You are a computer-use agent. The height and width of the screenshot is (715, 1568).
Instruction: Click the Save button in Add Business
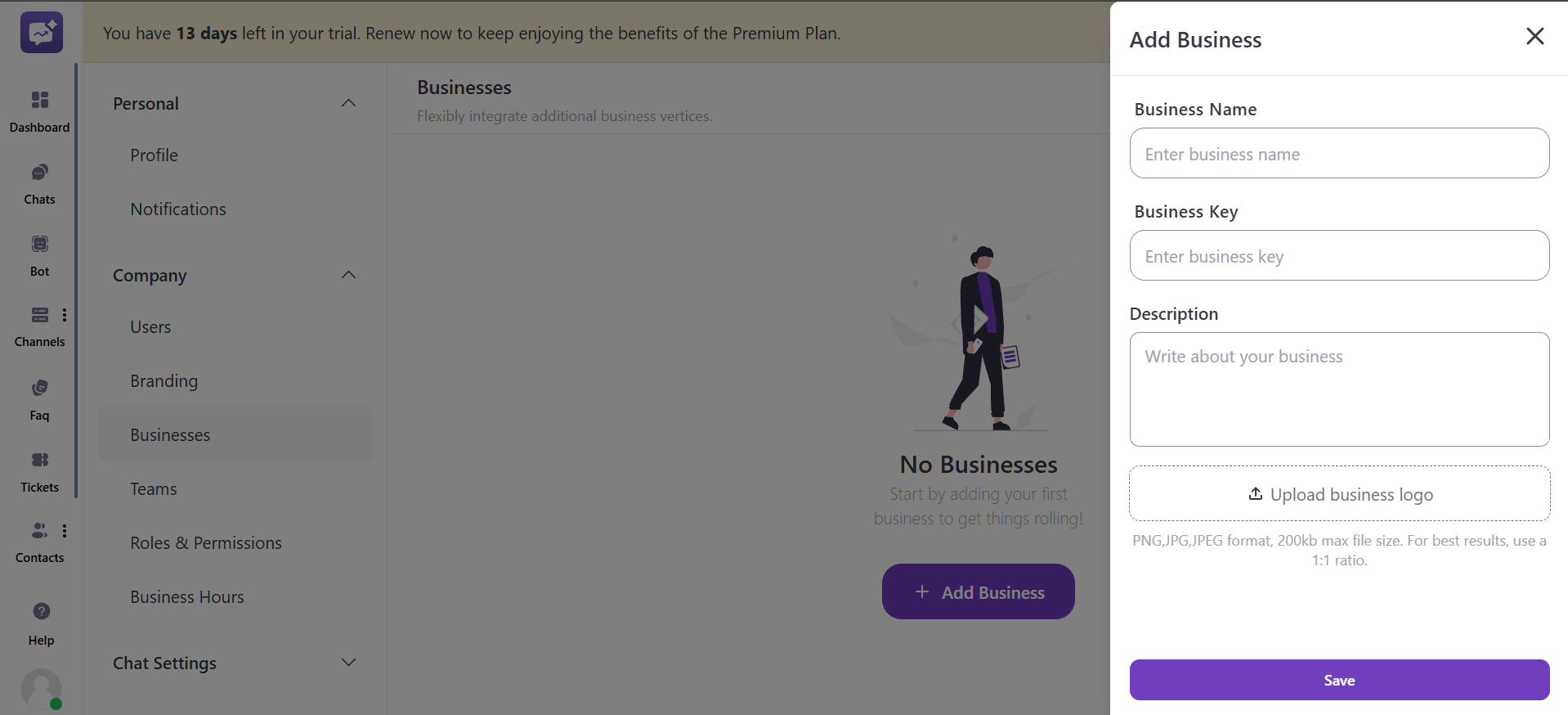point(1338,680)
